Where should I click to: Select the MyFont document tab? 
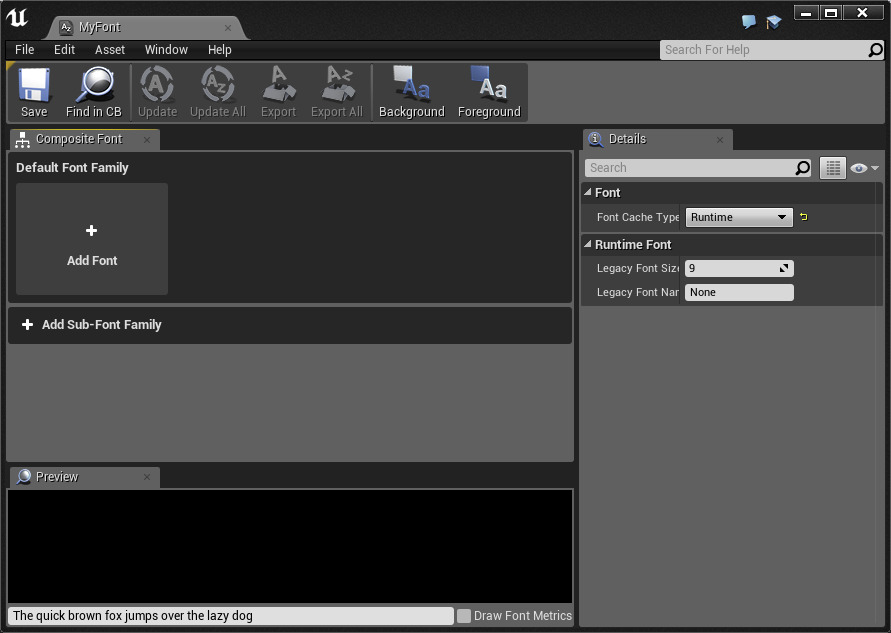click(x=145, y=27)
